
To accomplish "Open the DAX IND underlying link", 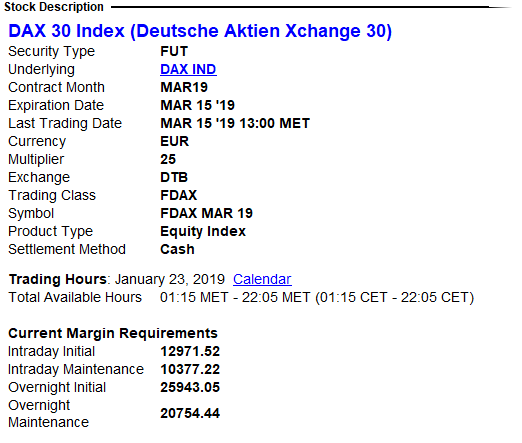I will pyautogui.click(x=188, y=69).
